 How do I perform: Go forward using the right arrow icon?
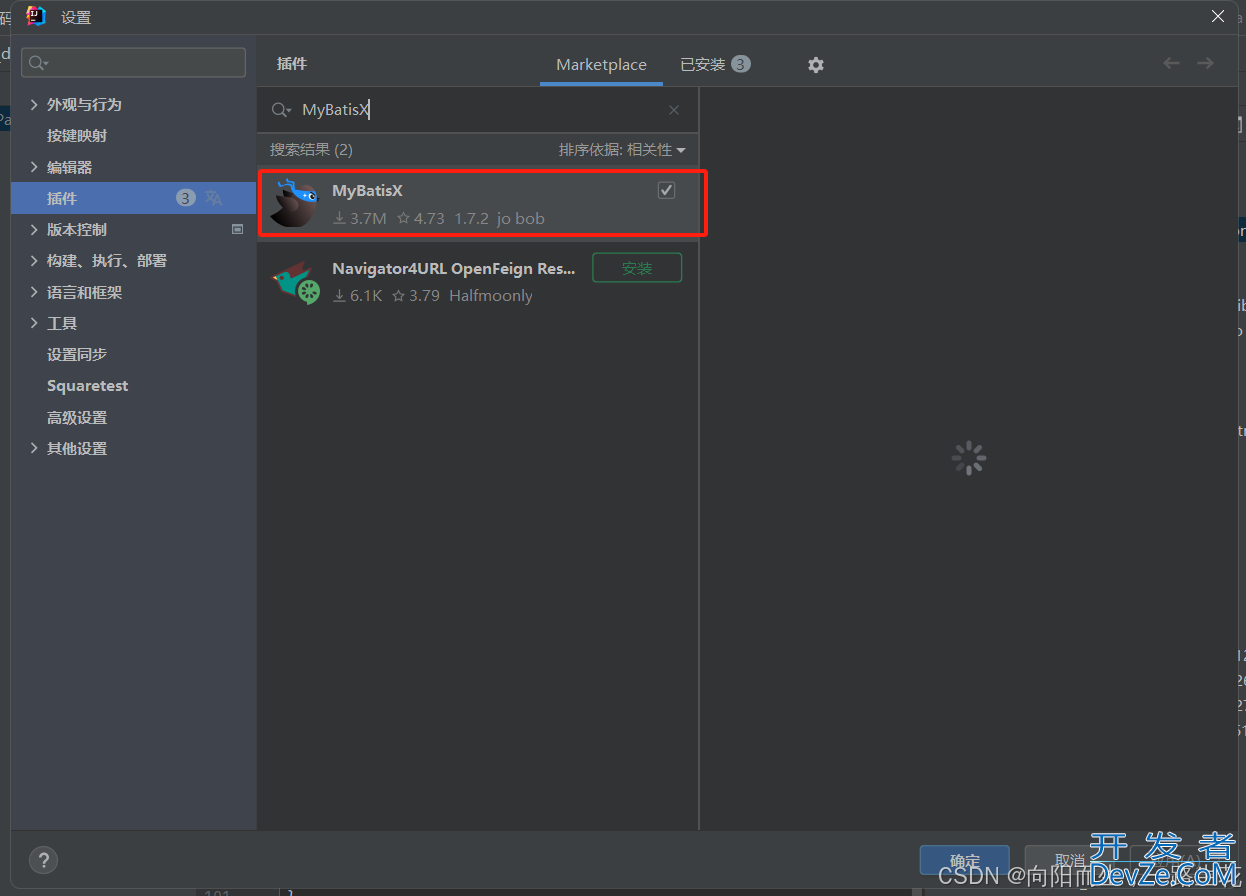click(1206, 64)
